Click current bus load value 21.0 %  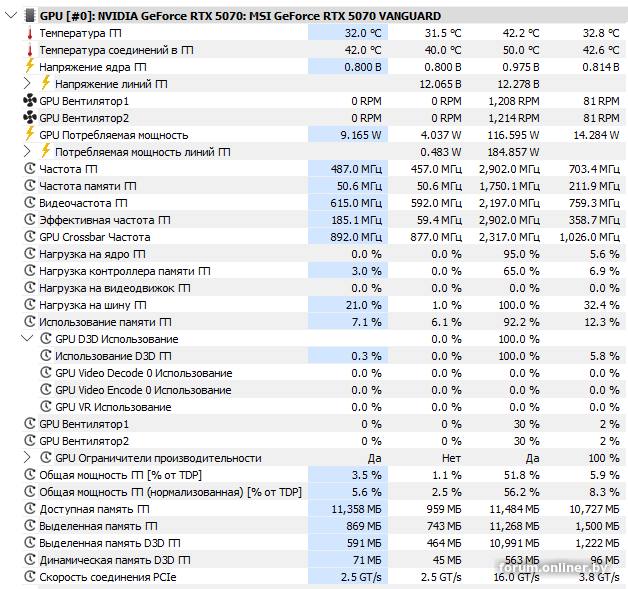tap(364, 306)
